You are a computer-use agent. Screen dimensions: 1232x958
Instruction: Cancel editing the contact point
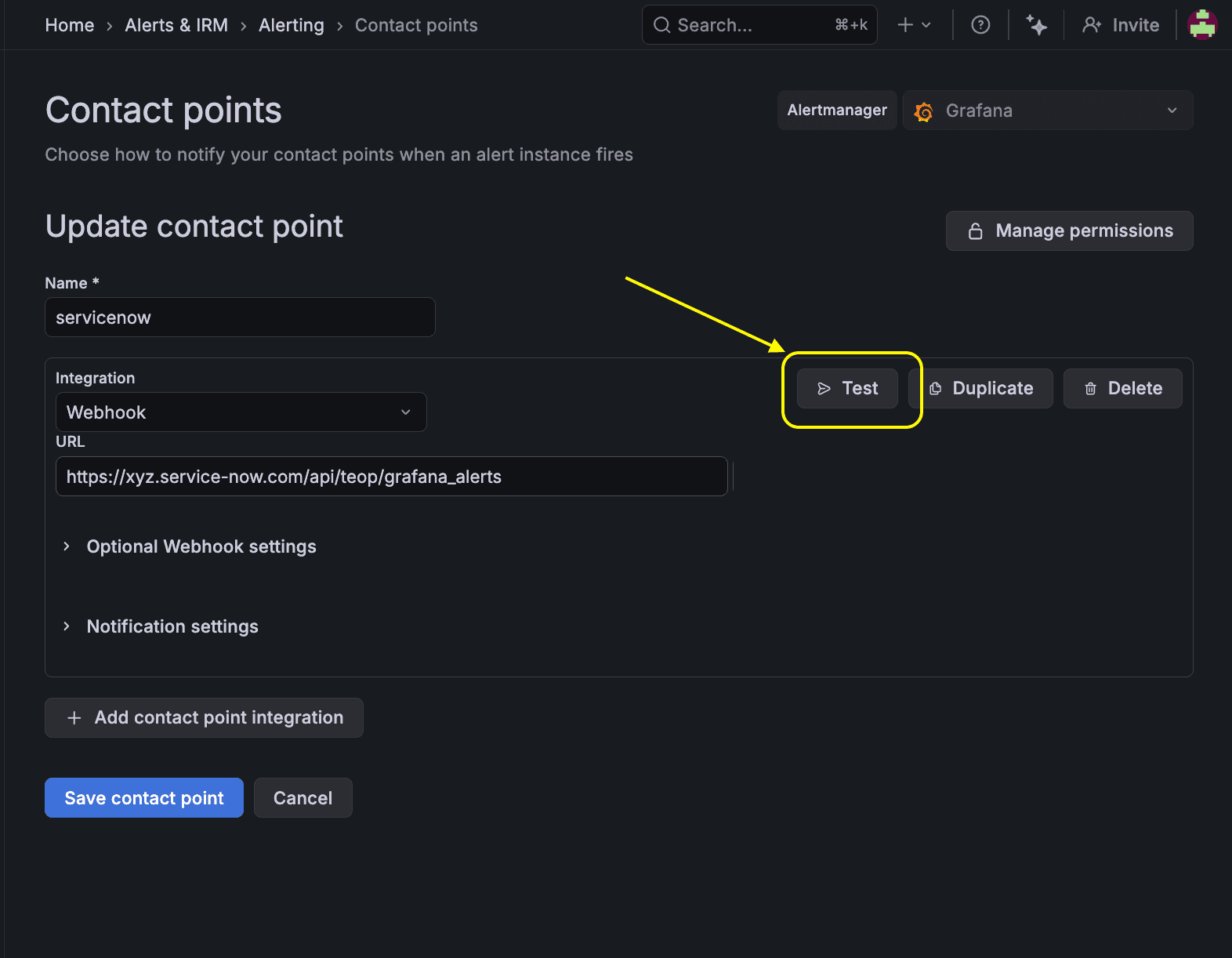tap(303, 798)
